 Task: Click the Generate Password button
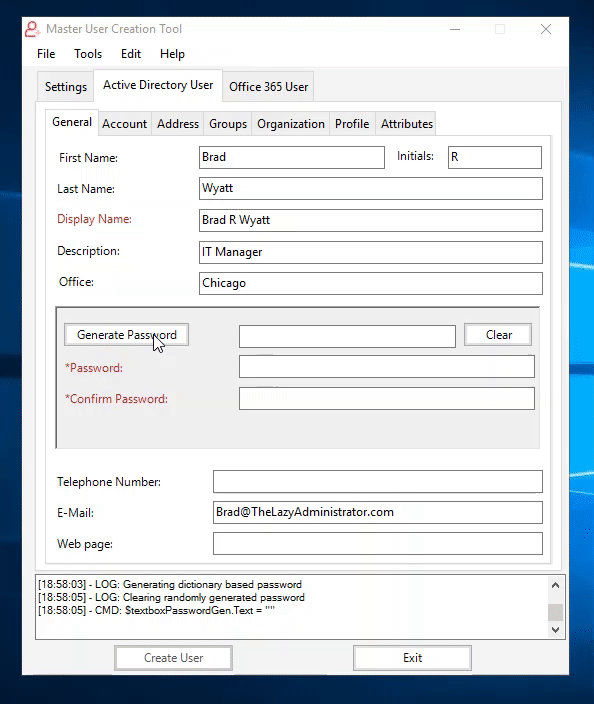click(127, 334)
